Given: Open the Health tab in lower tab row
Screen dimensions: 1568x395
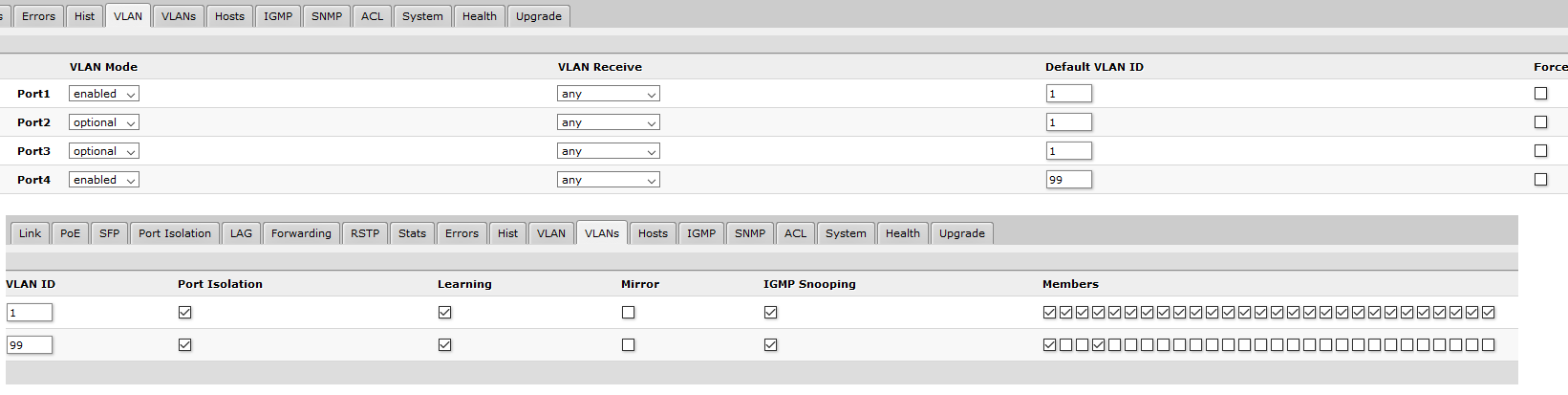Looking at the screenshot, I should (x=903, y=233).
